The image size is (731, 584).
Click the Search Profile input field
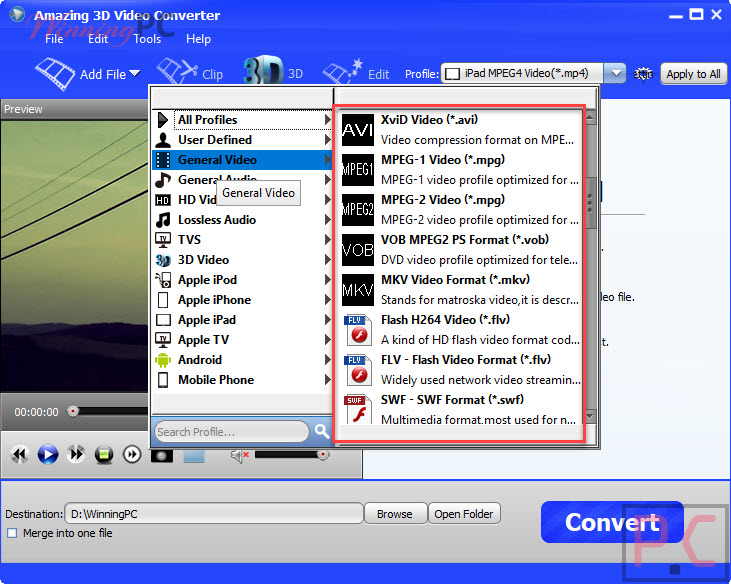(231, 432)
